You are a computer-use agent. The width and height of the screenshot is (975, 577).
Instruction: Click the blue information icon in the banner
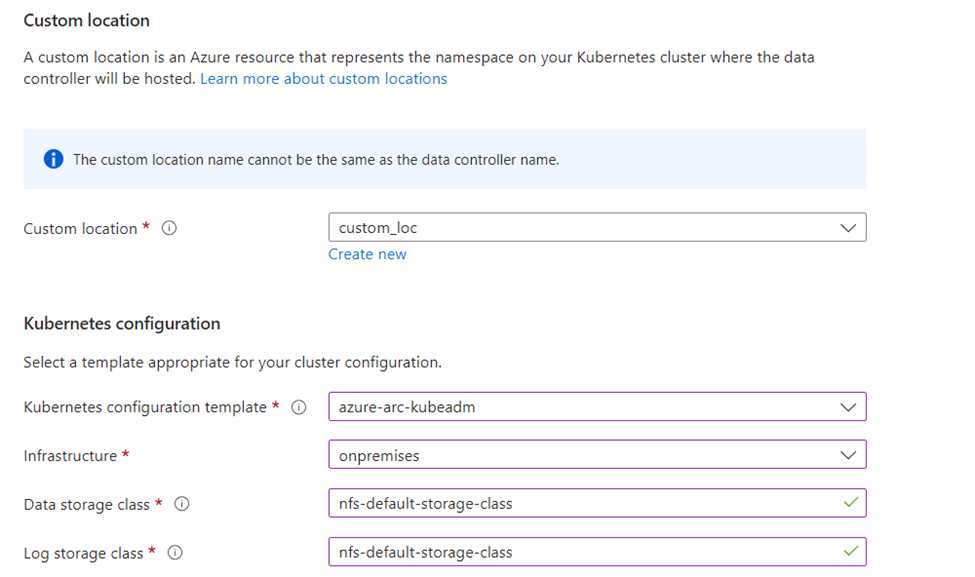click(53, 159)
